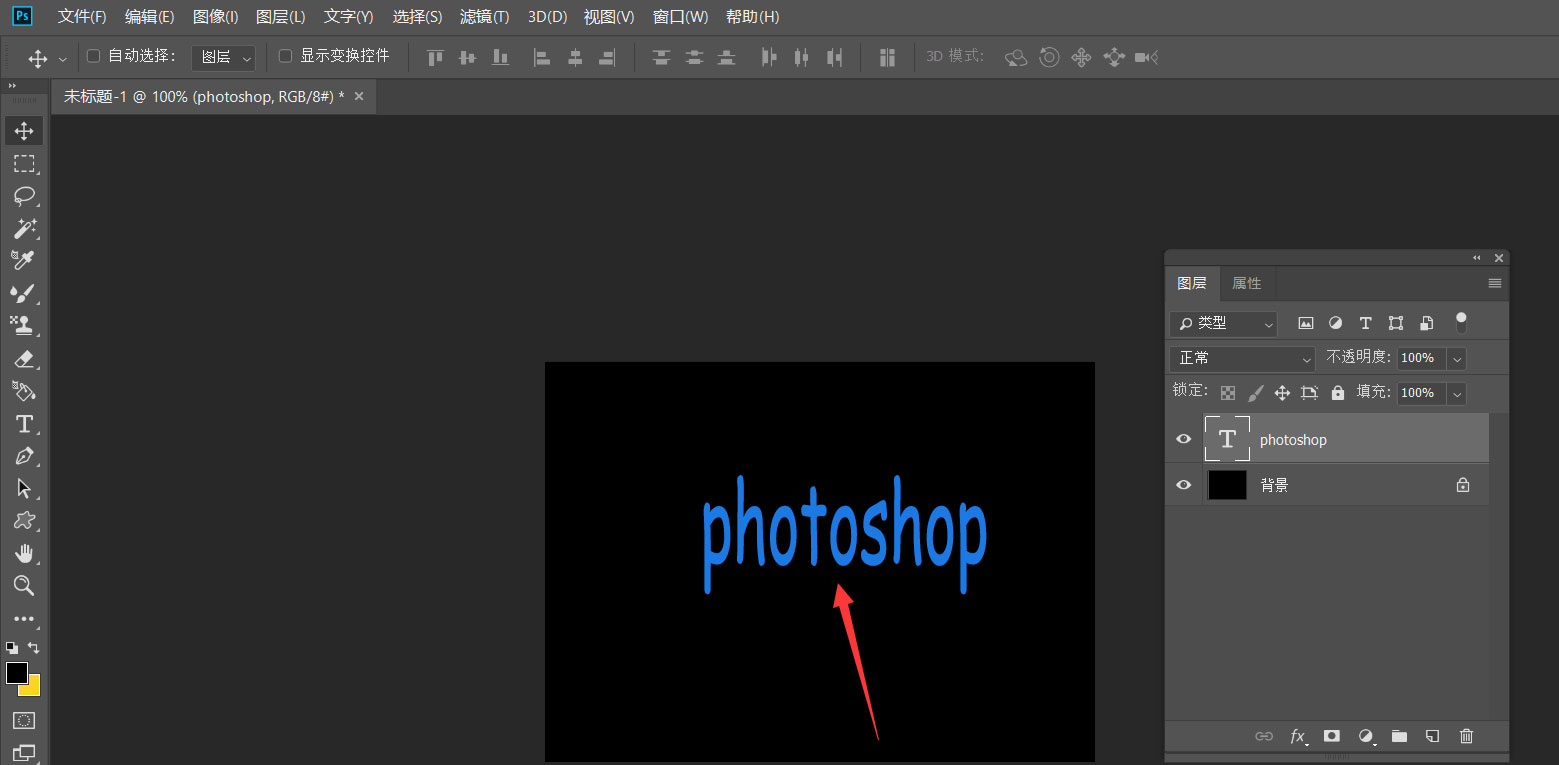Select the Lasso tool
1559x765 pixels.
(24, 195)
